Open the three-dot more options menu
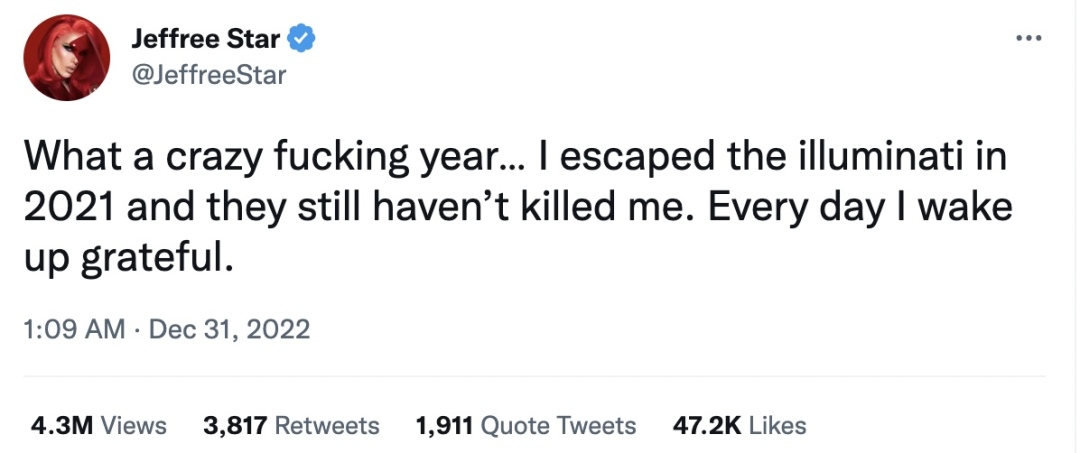The width and height of the screenshot is (1080, 453). click(1028, 38)
